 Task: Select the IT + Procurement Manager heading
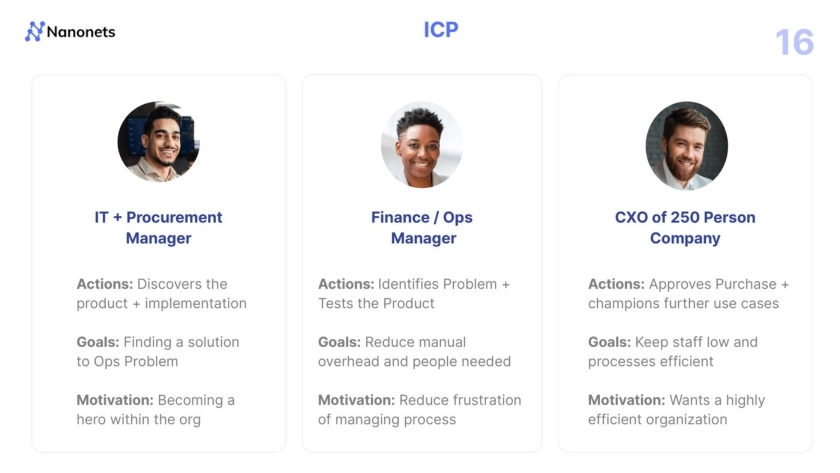[x=158, y=228]
